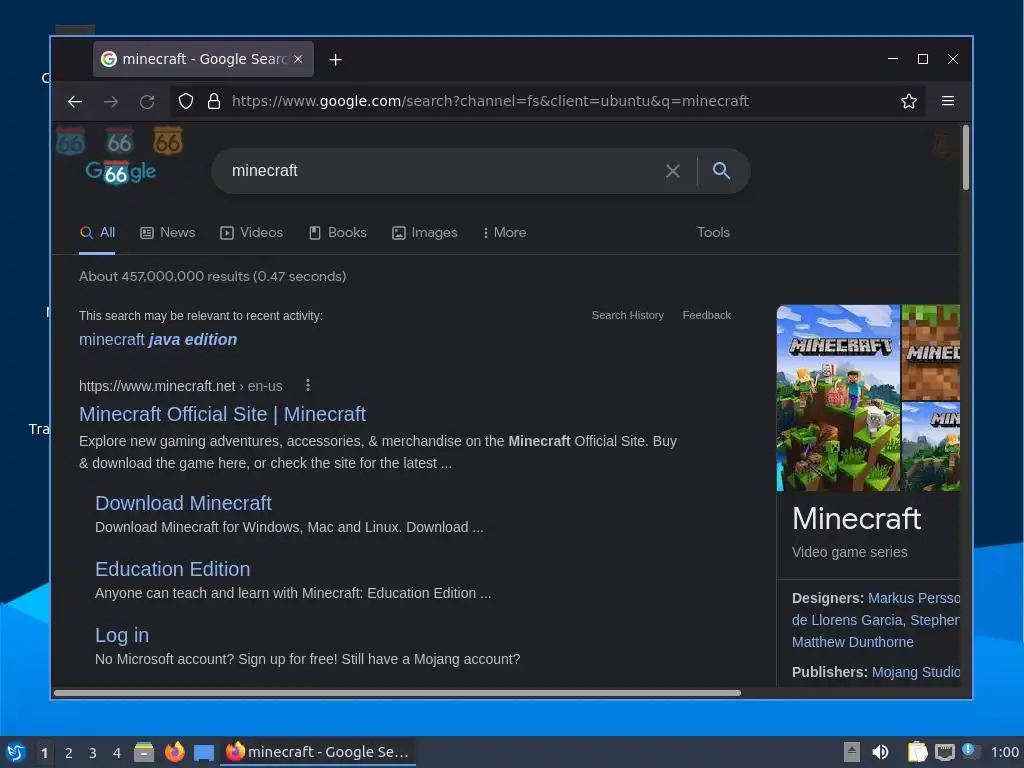This screenshot has width=1024, height=768.
Task: Switch to workspace 4 in the taskbar
Action: tap(117, 753)
